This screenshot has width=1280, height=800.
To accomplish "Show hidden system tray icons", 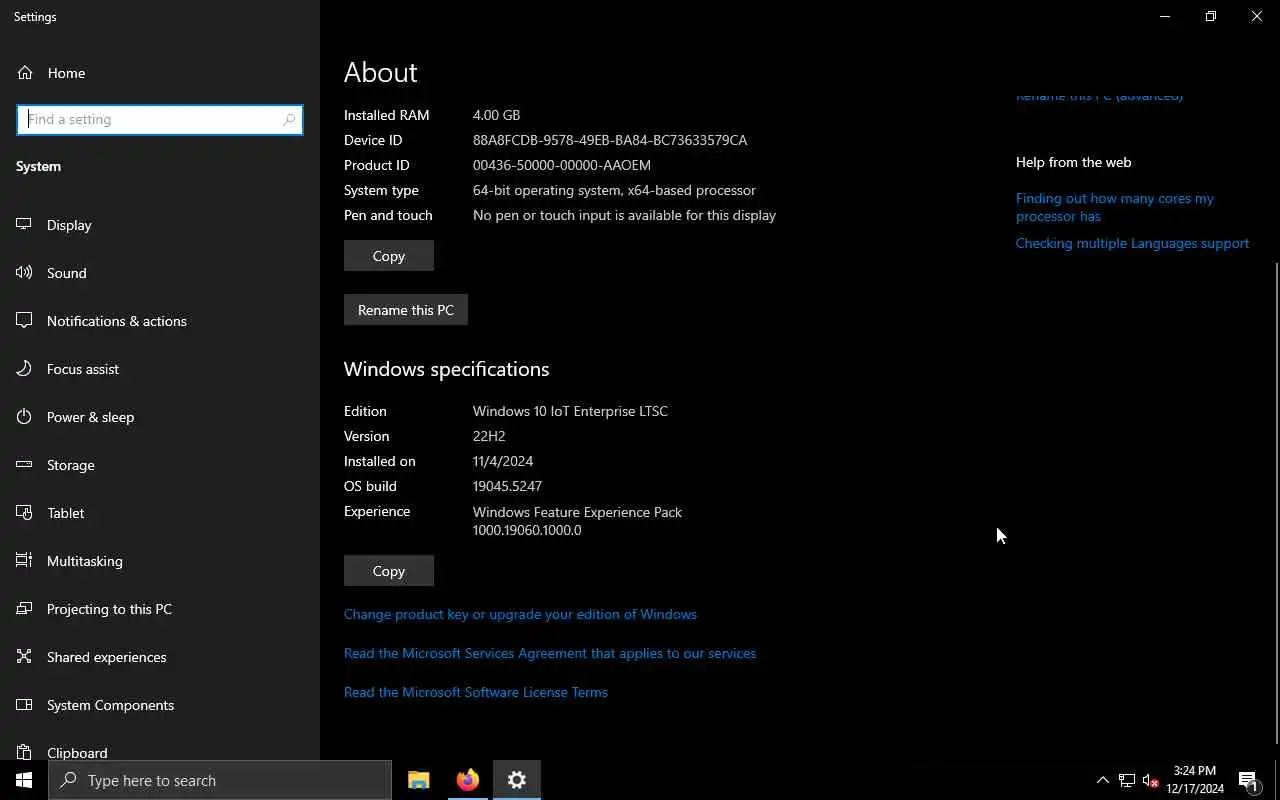I will (x=1103, y=780).
